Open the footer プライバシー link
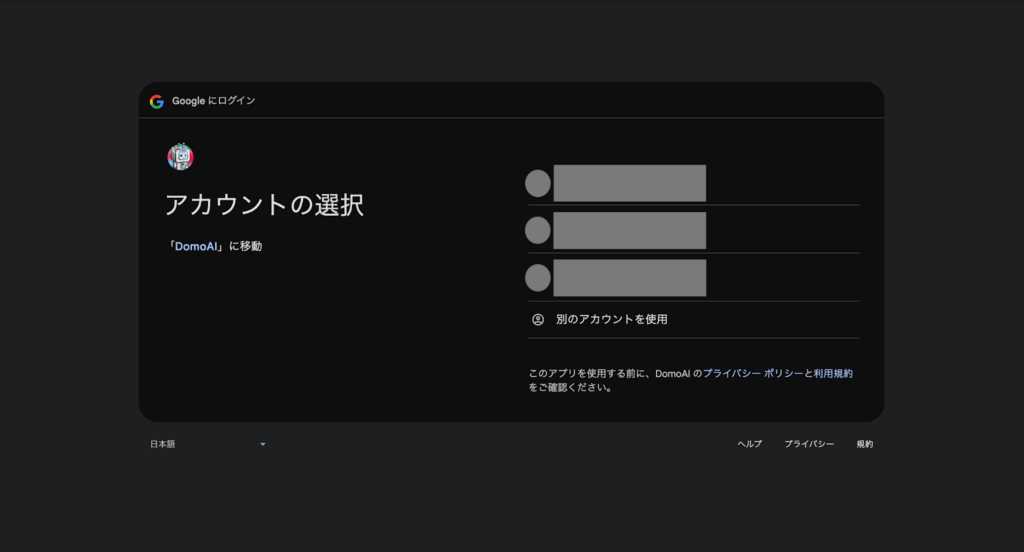The image size is (1024, 552). 808,444
